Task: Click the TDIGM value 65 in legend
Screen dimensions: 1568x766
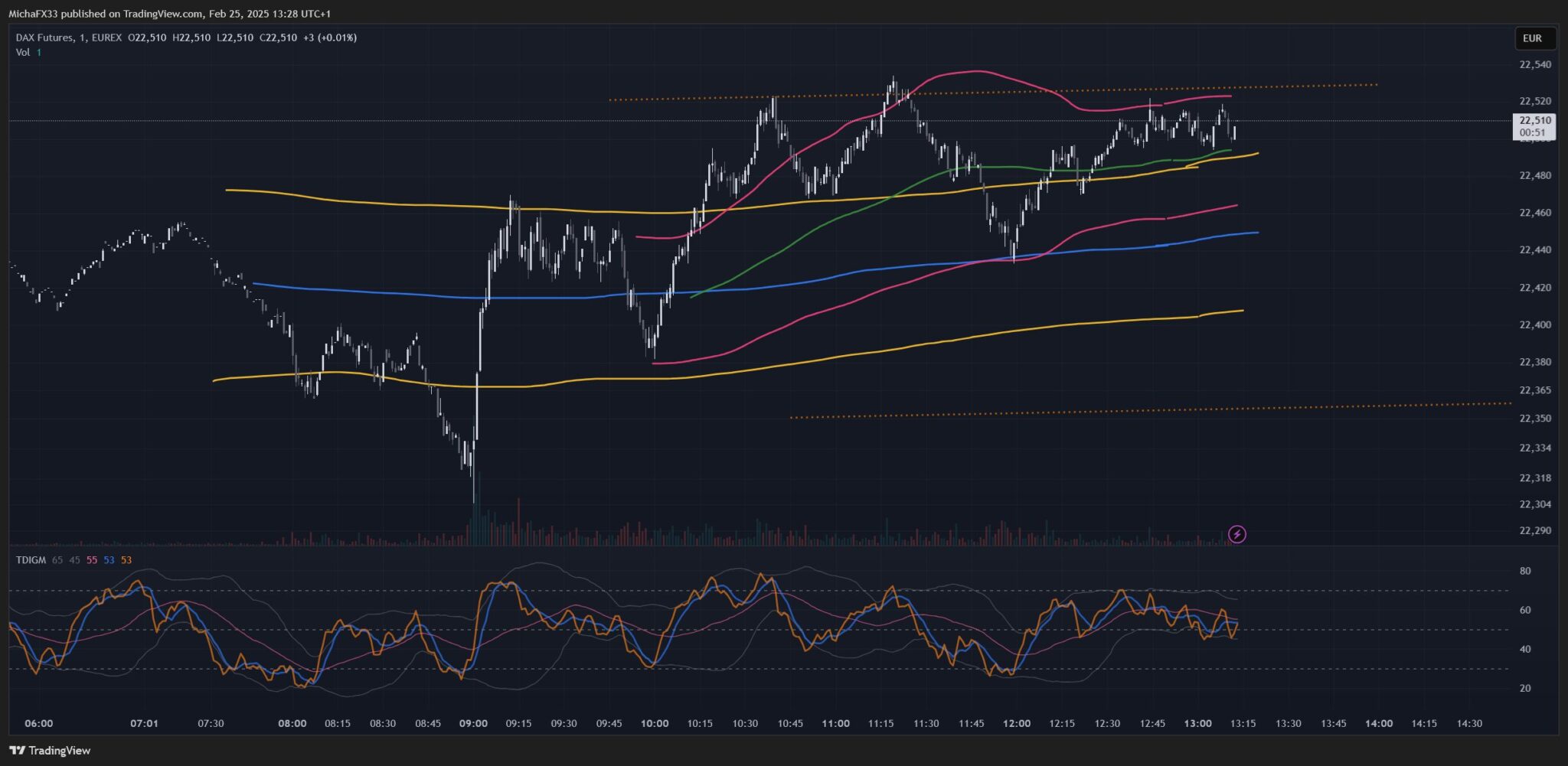Action: coord(57,560)
